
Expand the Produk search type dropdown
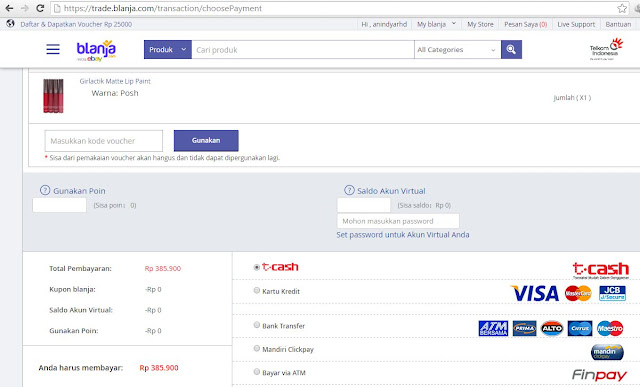168,49
